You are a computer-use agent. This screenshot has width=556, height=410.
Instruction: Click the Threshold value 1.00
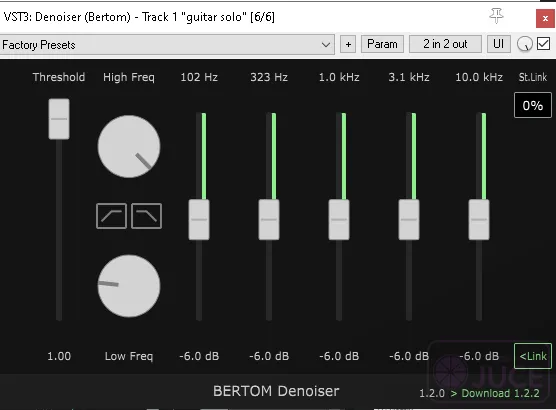[x=59, y=356]
